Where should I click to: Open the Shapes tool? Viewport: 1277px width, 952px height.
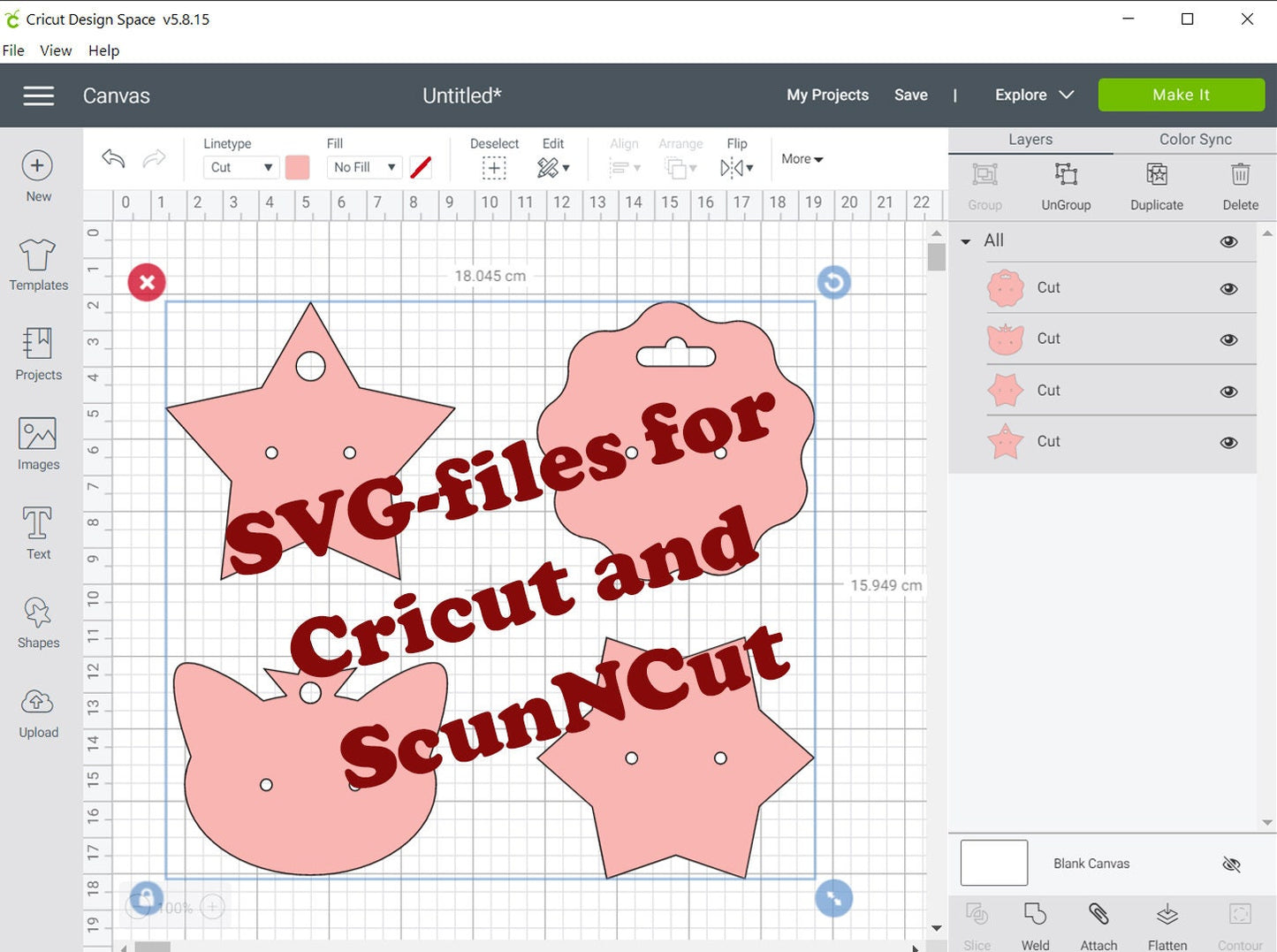pos(38,622)
